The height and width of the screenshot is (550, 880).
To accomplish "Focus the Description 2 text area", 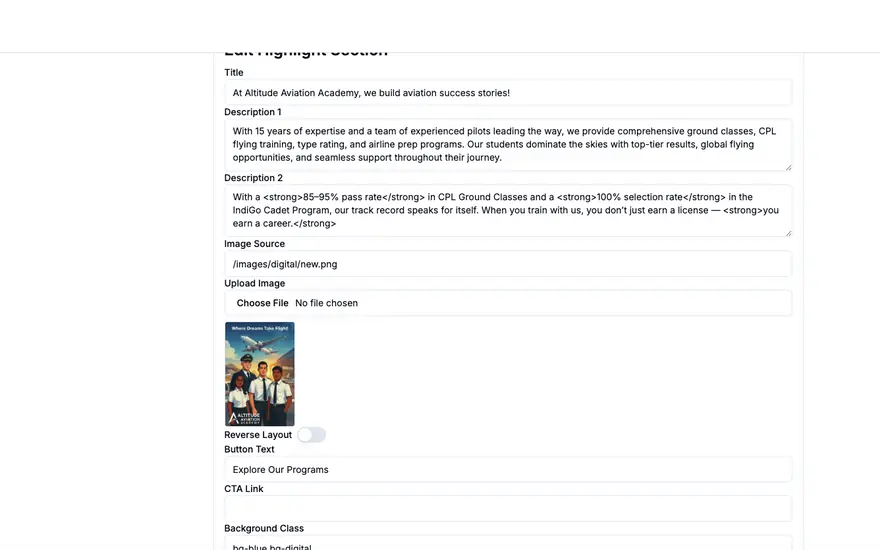I will point(508,210).
